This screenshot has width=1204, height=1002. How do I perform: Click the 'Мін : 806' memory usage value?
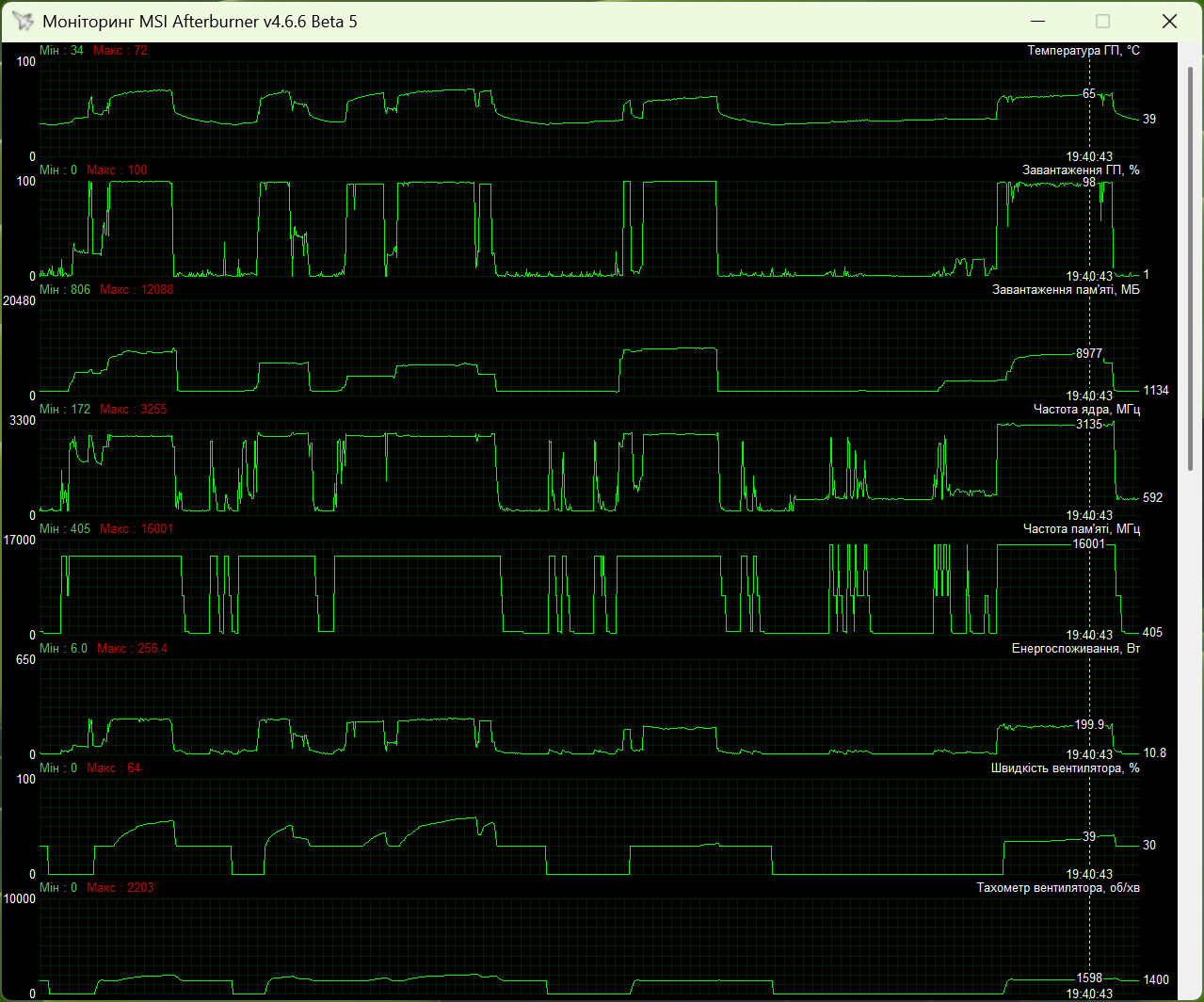[65, 289]
